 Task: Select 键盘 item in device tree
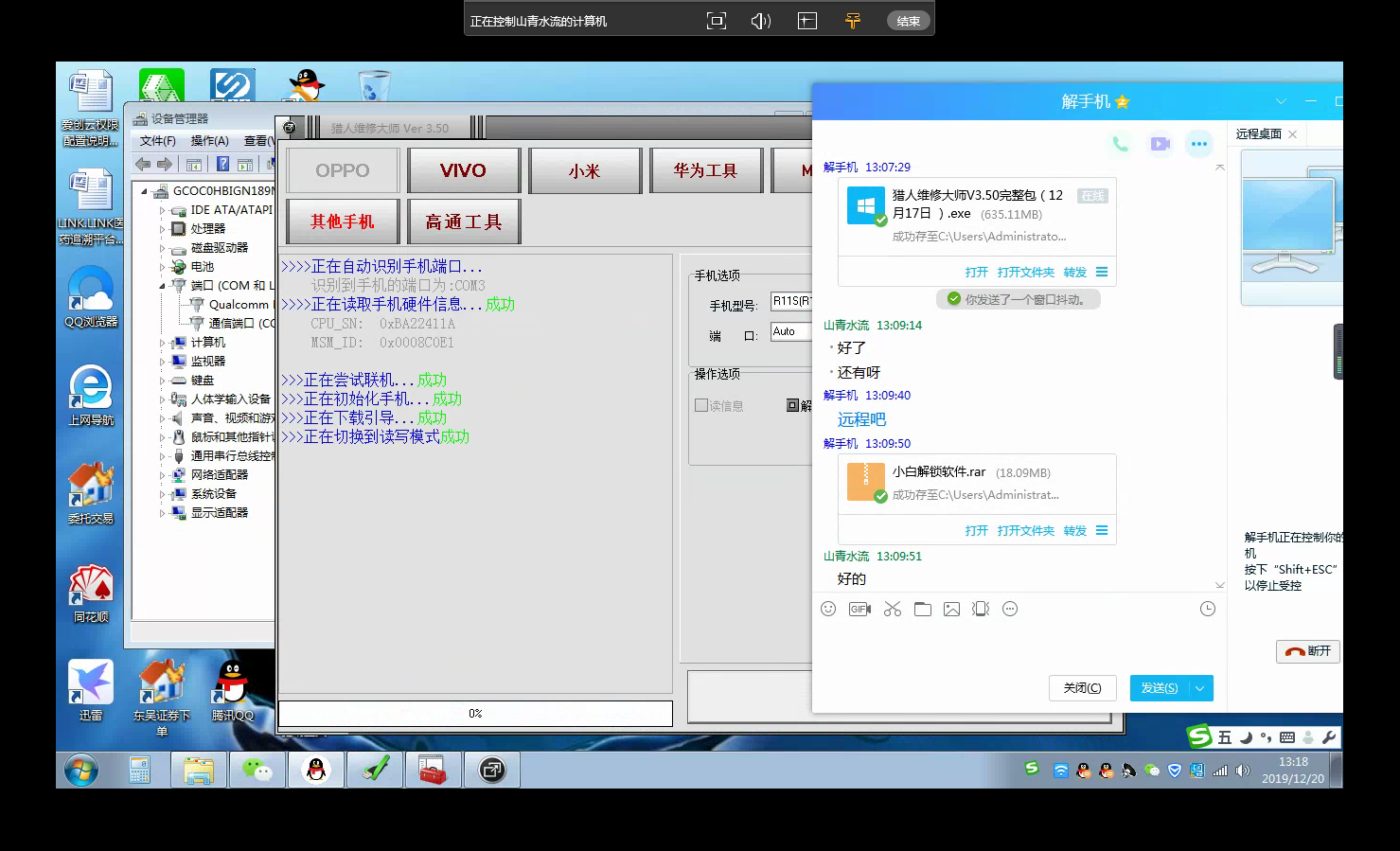203,381
